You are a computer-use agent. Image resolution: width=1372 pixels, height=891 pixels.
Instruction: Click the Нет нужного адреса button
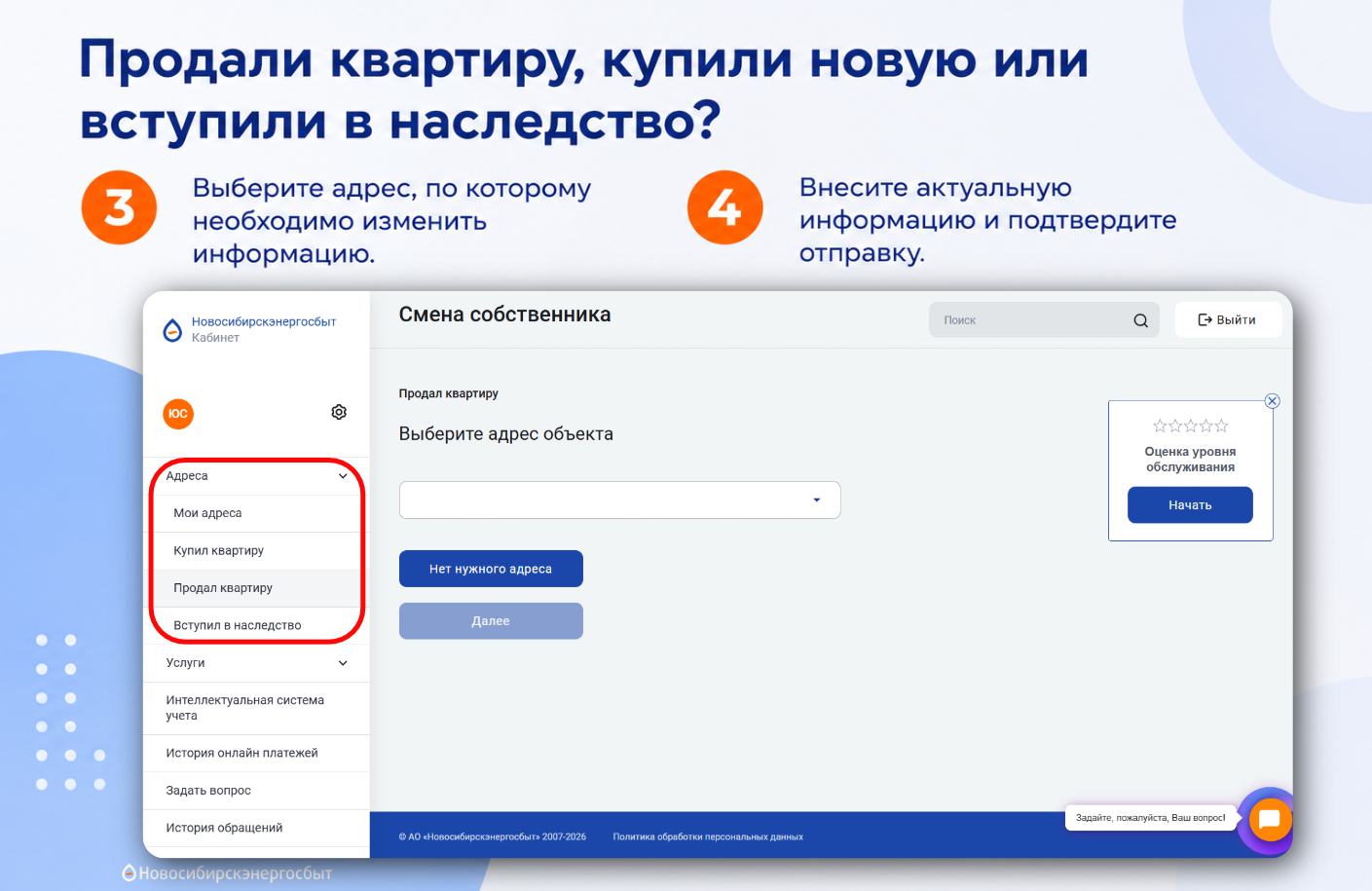point(491,569)
